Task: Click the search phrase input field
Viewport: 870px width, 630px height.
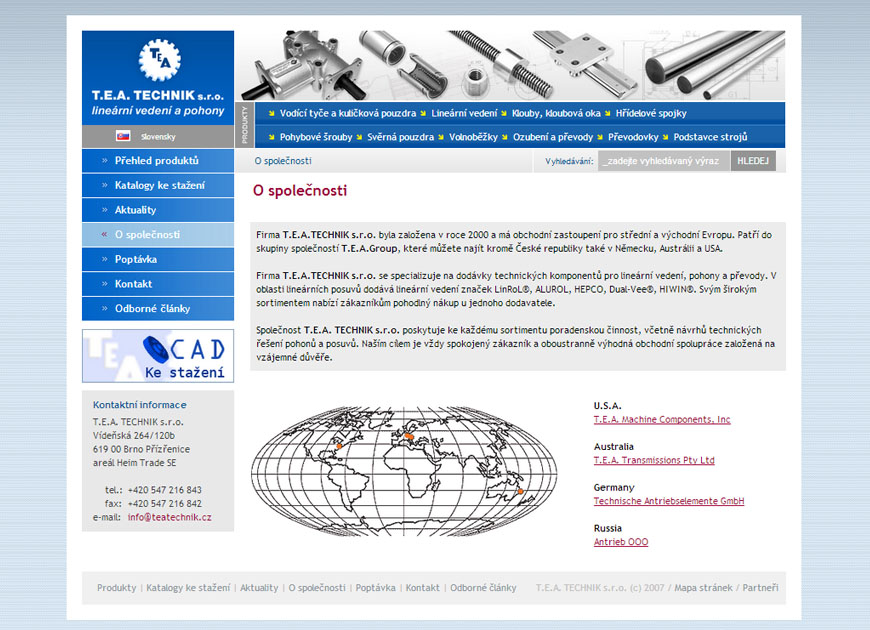Action: [664, 161]
